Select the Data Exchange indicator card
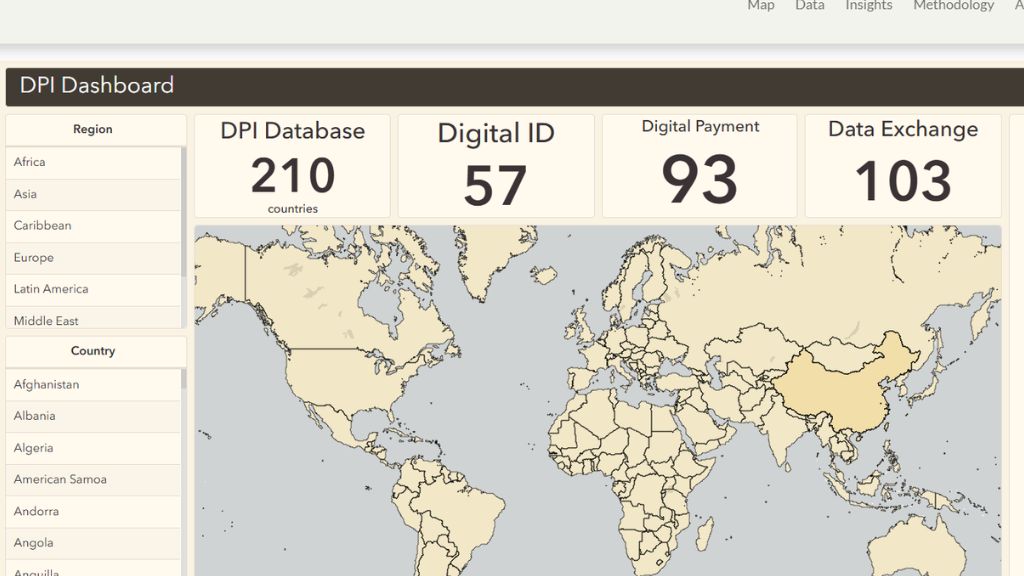This screenshot has height=576, width=1024. point(902,165)
